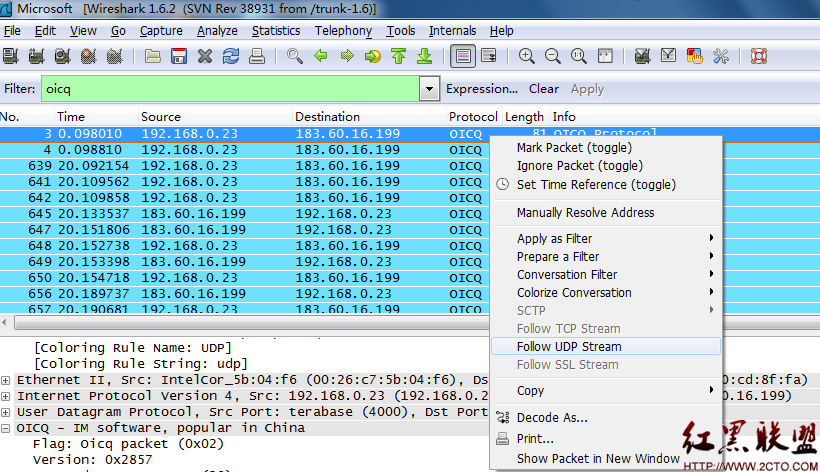Print packets printer icon in toolbar
This screenshot has height=472, width=820.
pos(257,56)
